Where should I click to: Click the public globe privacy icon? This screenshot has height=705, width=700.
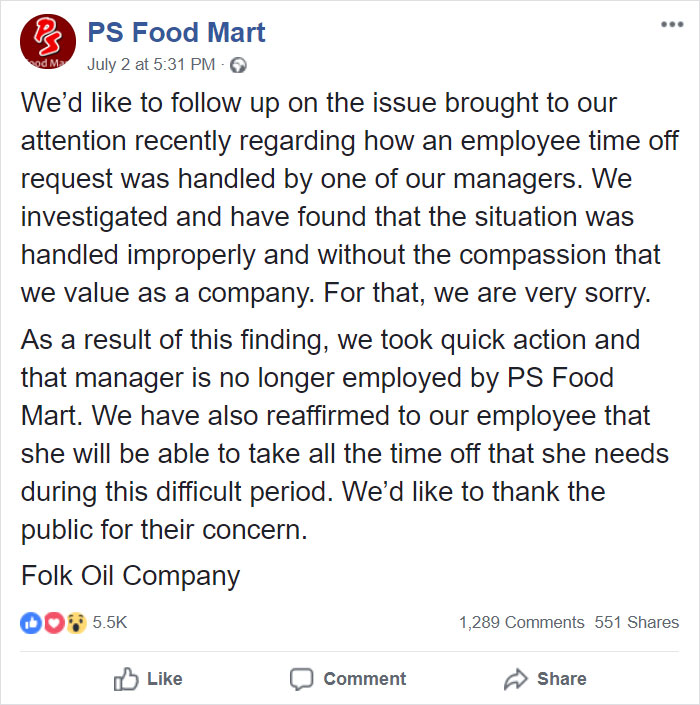[237, 66]
